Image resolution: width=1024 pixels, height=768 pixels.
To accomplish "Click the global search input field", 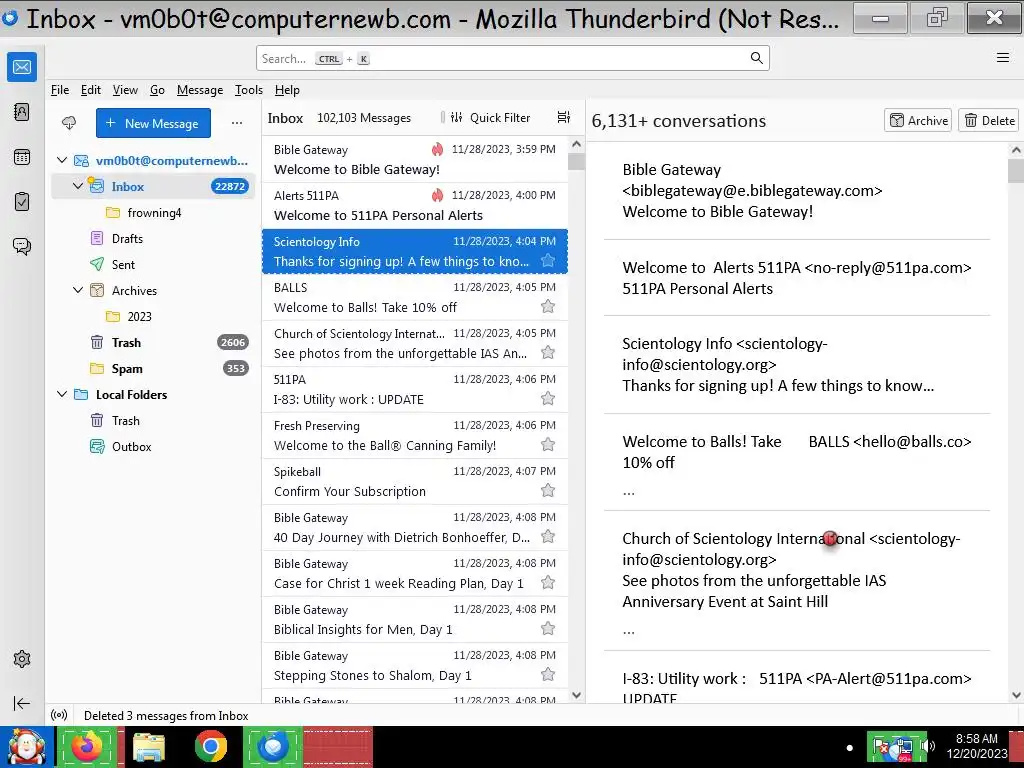I will tap(513, 58).
